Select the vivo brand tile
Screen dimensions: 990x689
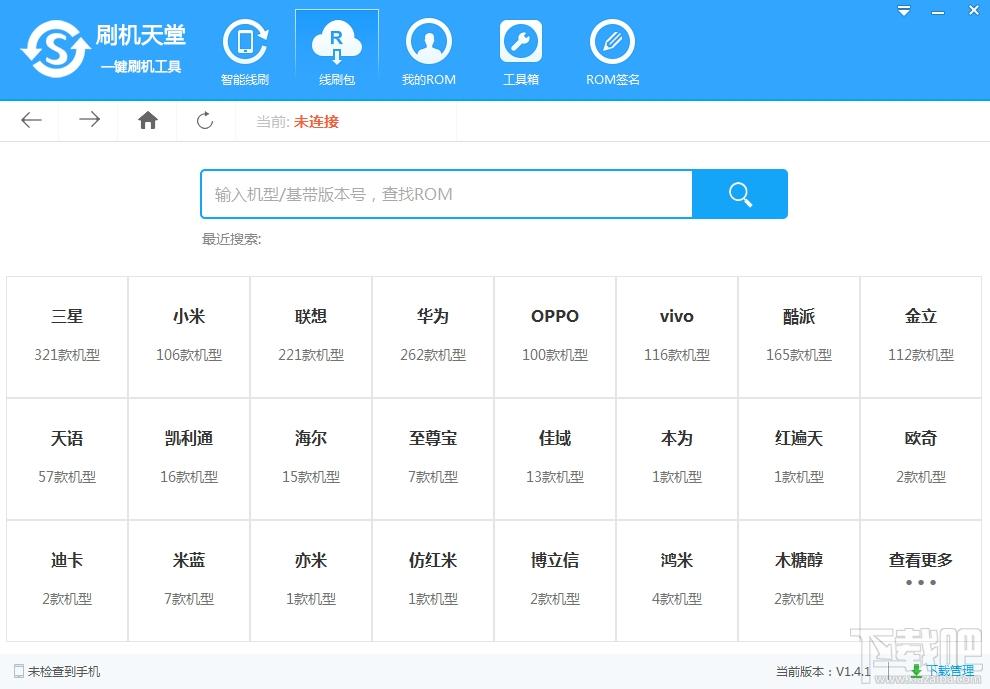coord(676,337)
